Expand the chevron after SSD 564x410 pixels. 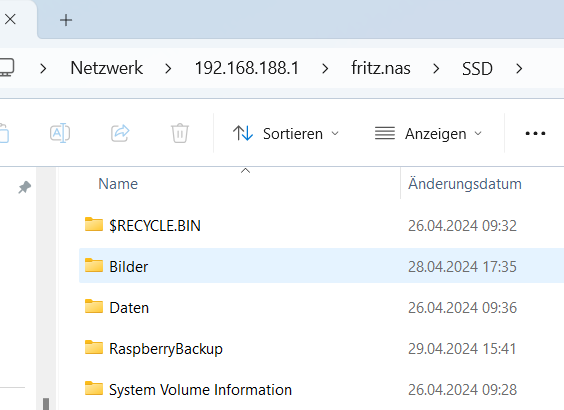(x=519, y=68)
